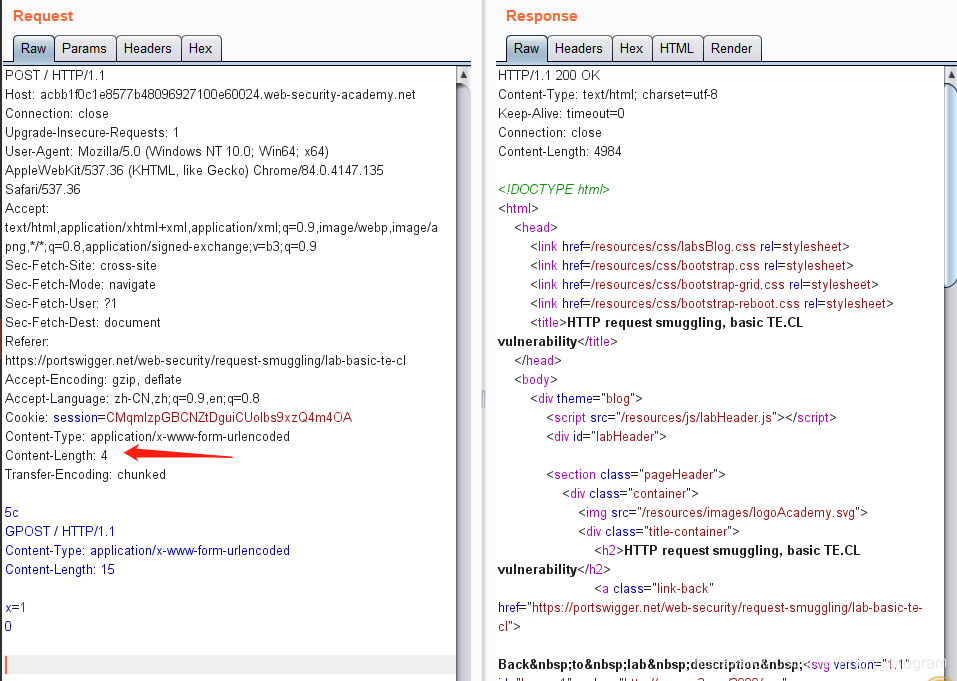Open the Request Params tab

pos(84,48)
